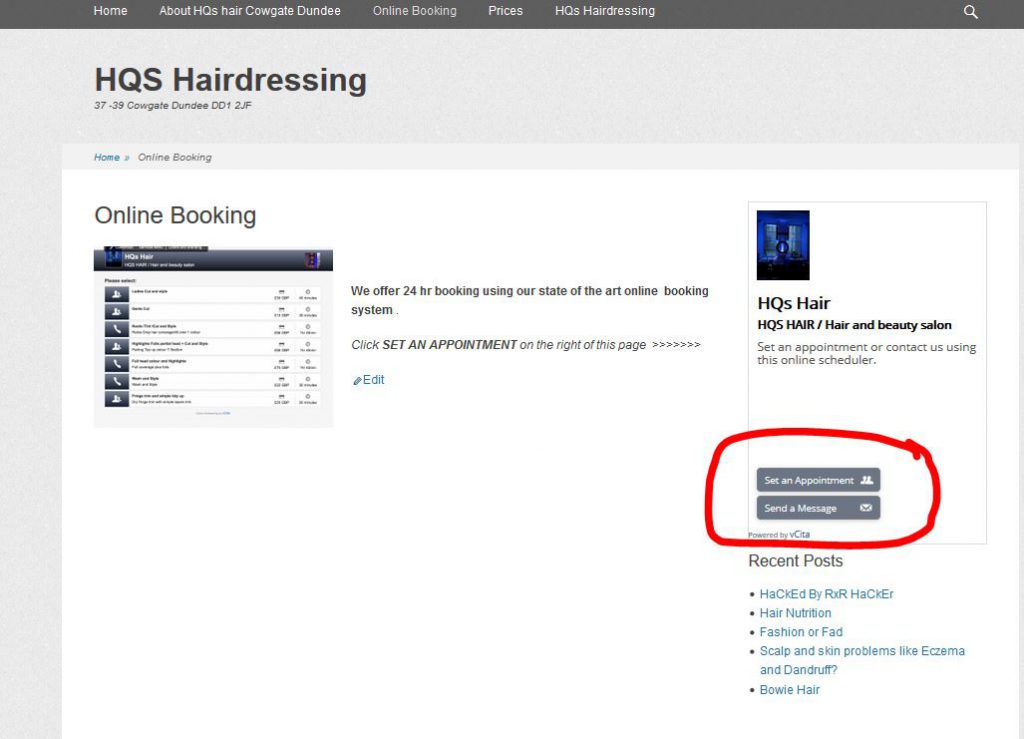
Task: Click 'Set an appointment or contact us' description
Action: pyautogui.click(x=867, y=353)
